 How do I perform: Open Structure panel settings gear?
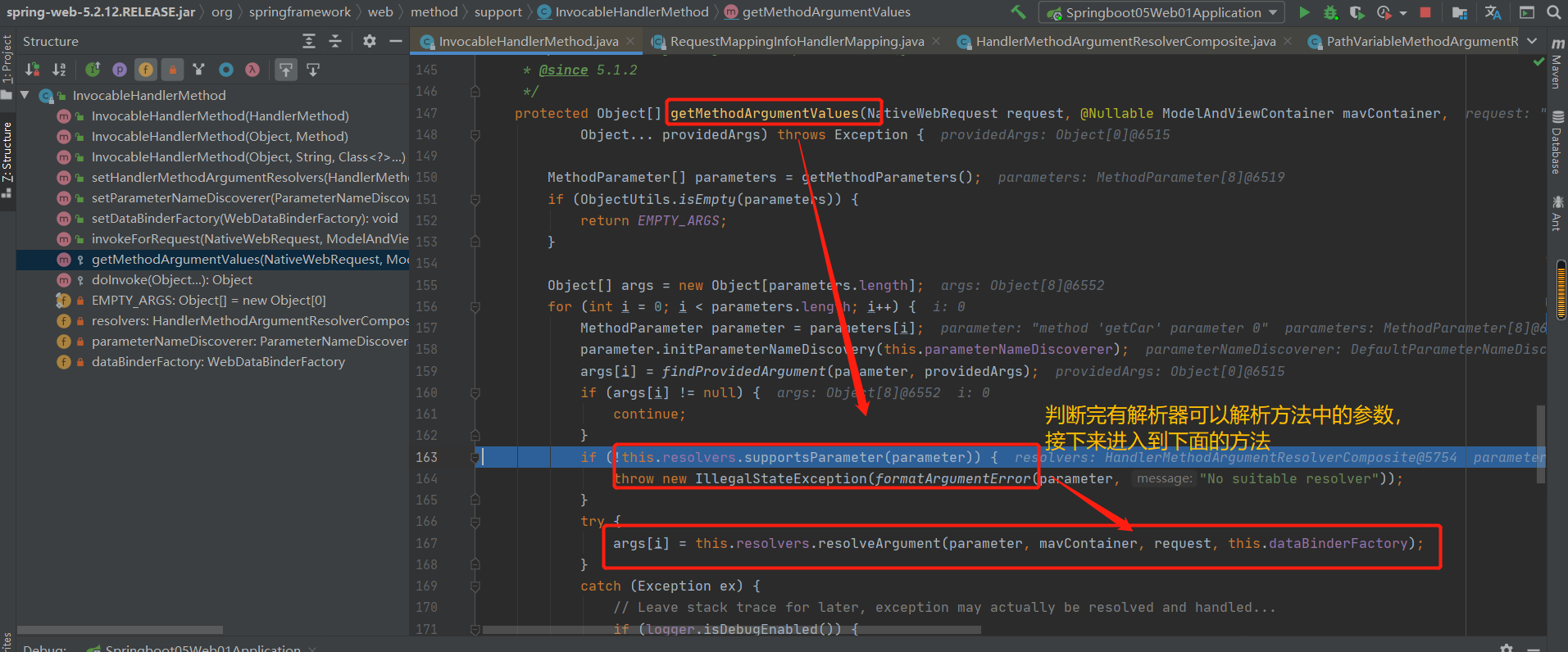click(370, 41)
